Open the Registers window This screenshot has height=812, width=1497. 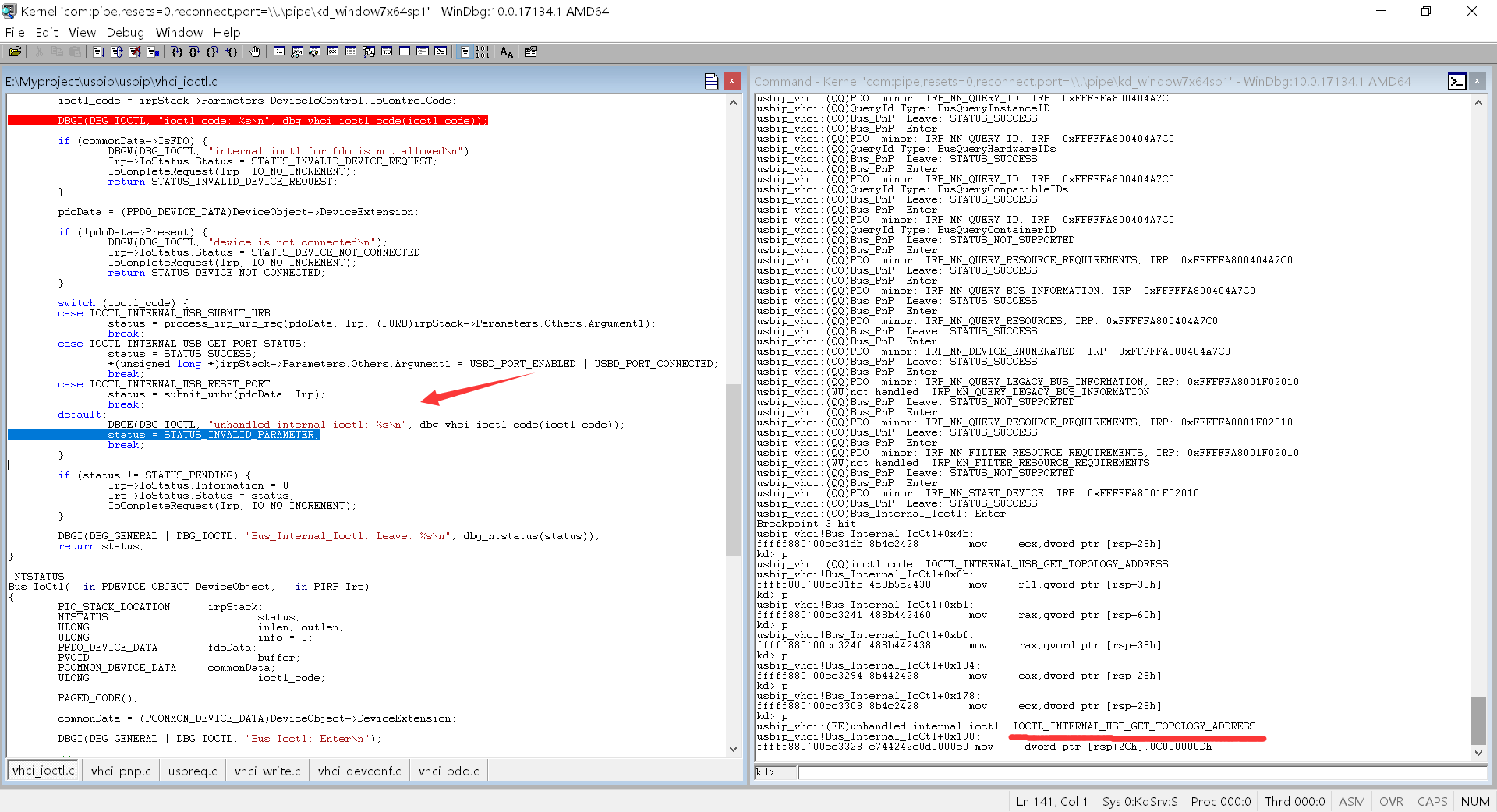333,51
